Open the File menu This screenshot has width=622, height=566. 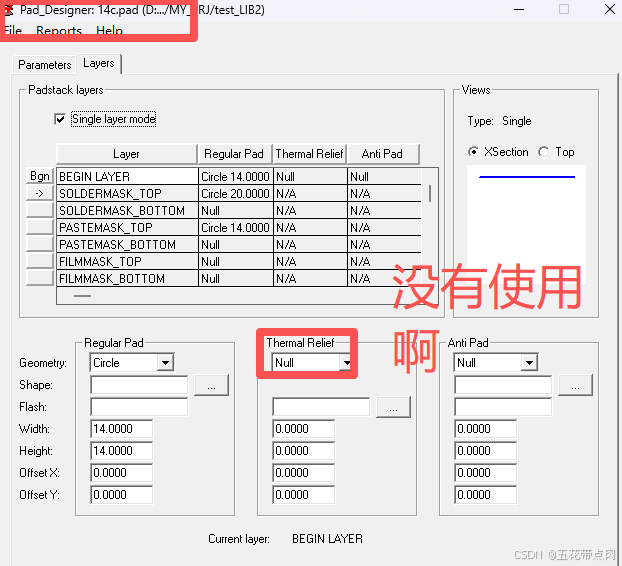13,31
